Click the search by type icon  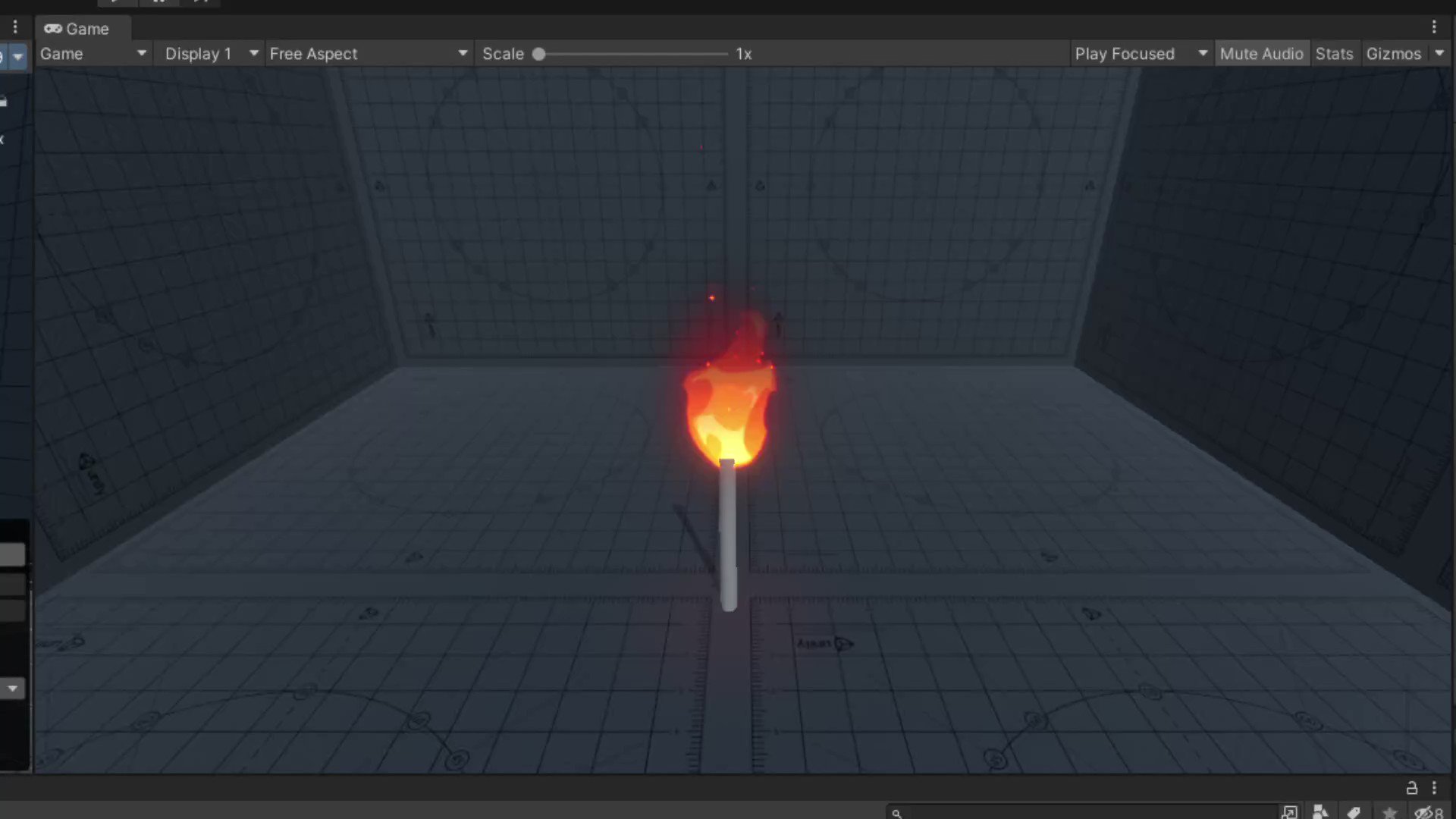[x=1320, y=812]
